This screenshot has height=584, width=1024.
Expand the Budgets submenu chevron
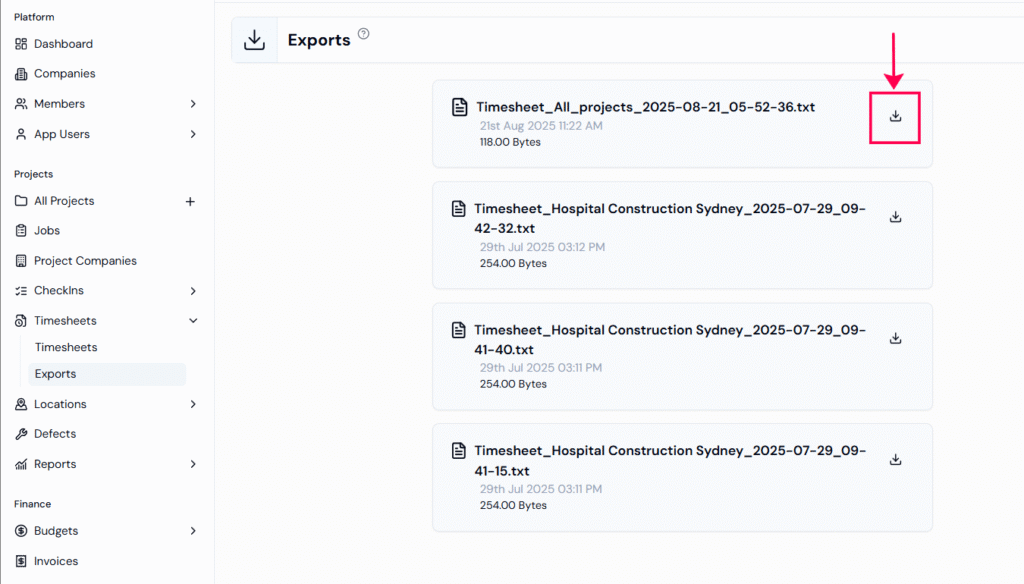click(193, 531)
